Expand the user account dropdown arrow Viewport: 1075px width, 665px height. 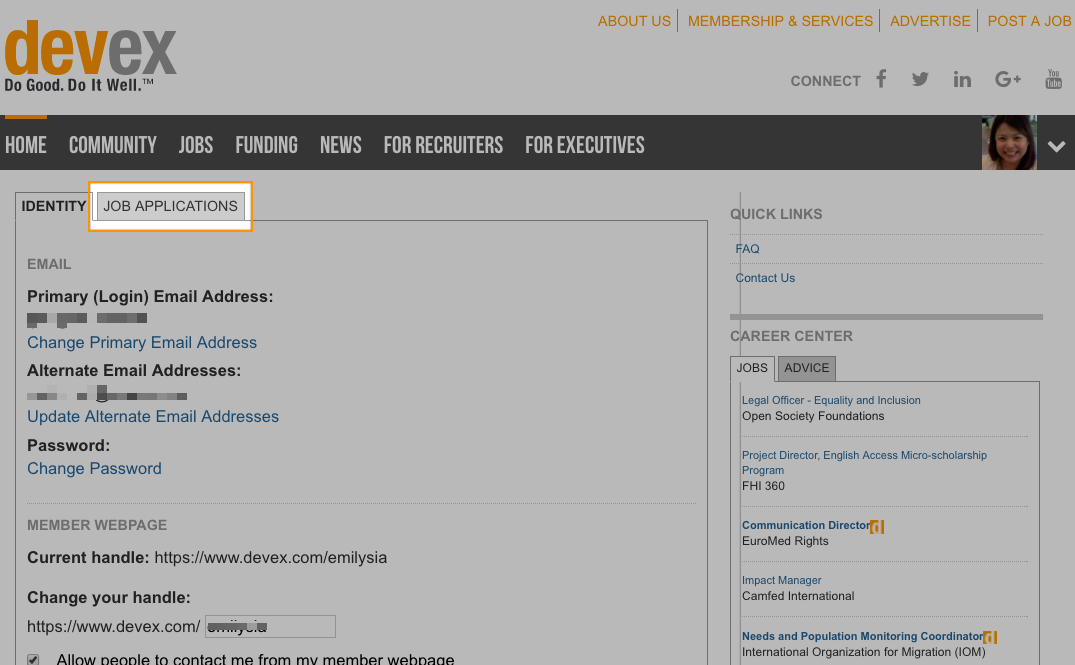tap(1056, 145)
